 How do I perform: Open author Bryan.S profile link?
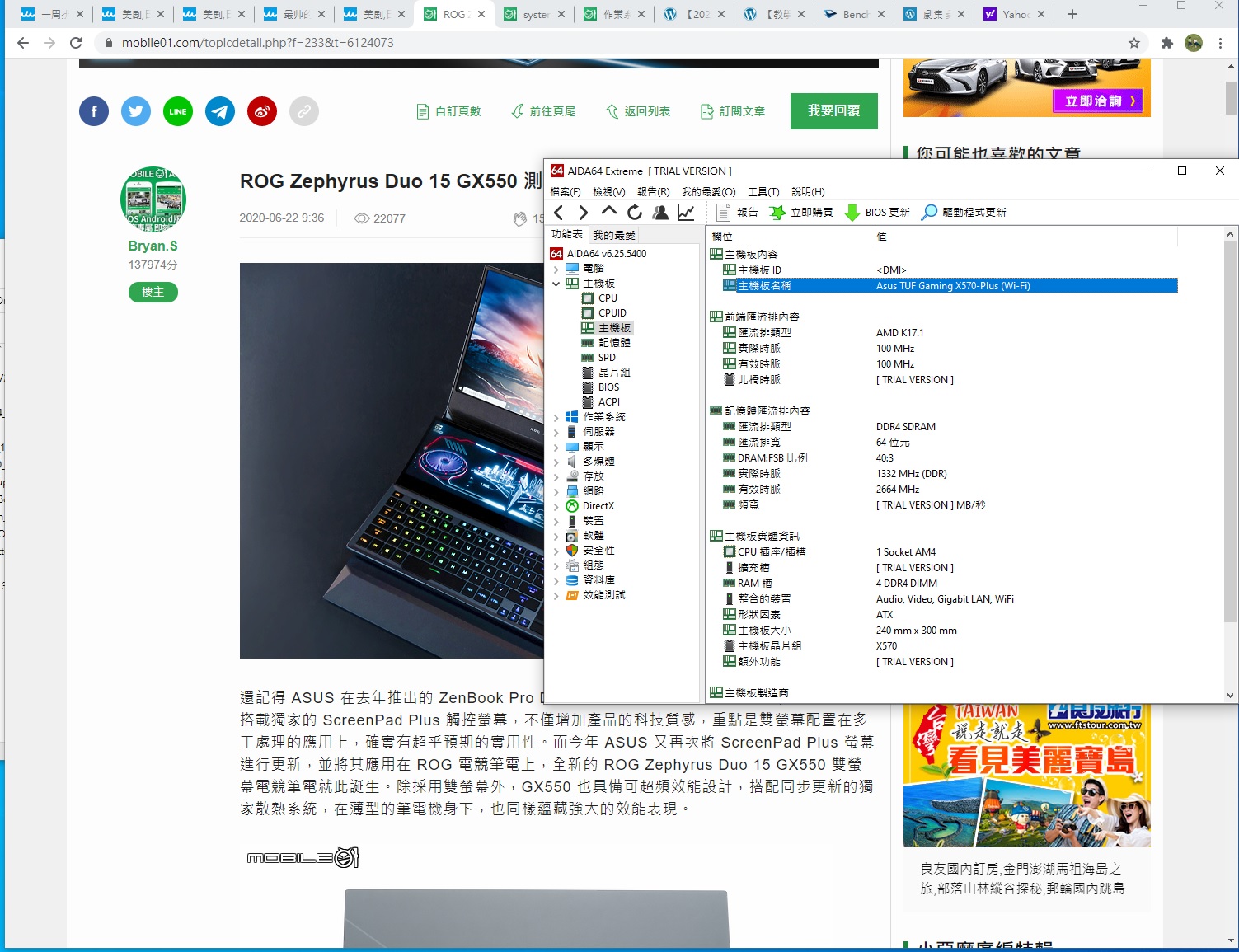153,246
